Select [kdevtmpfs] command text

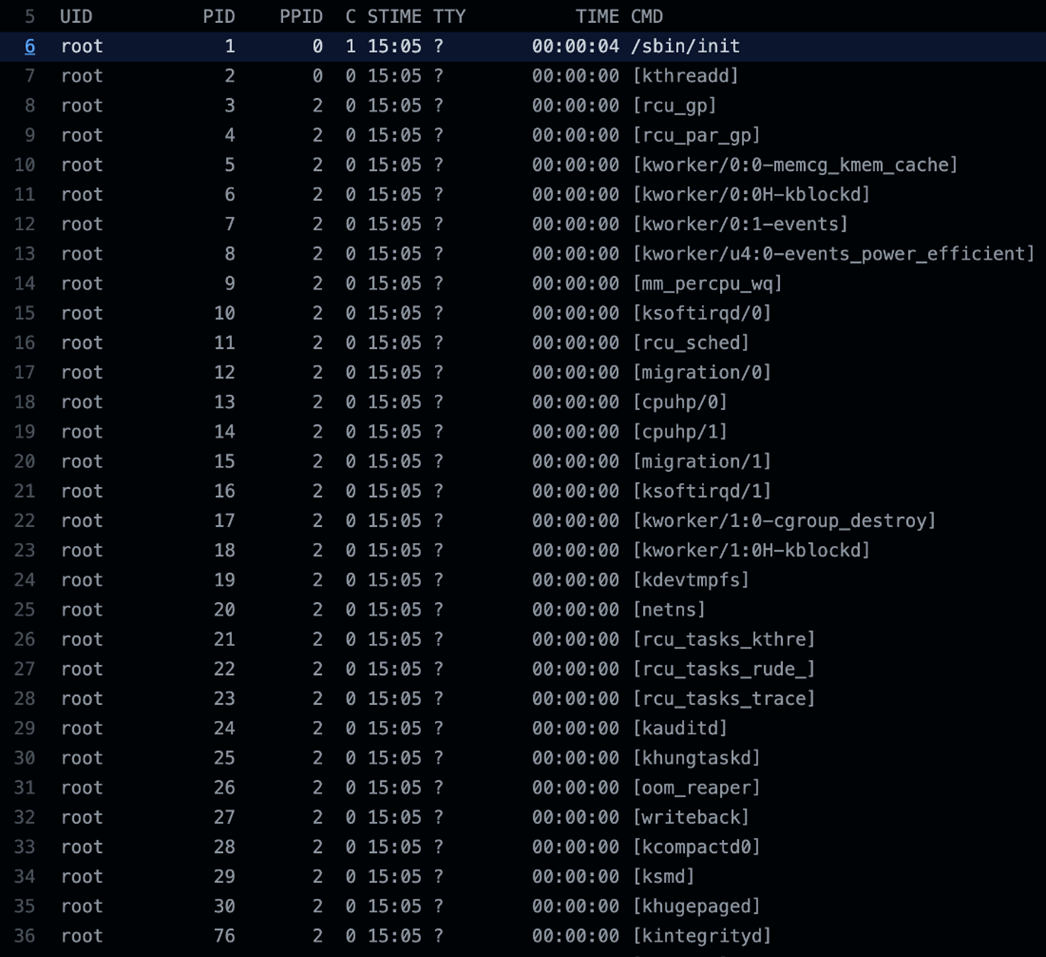coord(691,580)
